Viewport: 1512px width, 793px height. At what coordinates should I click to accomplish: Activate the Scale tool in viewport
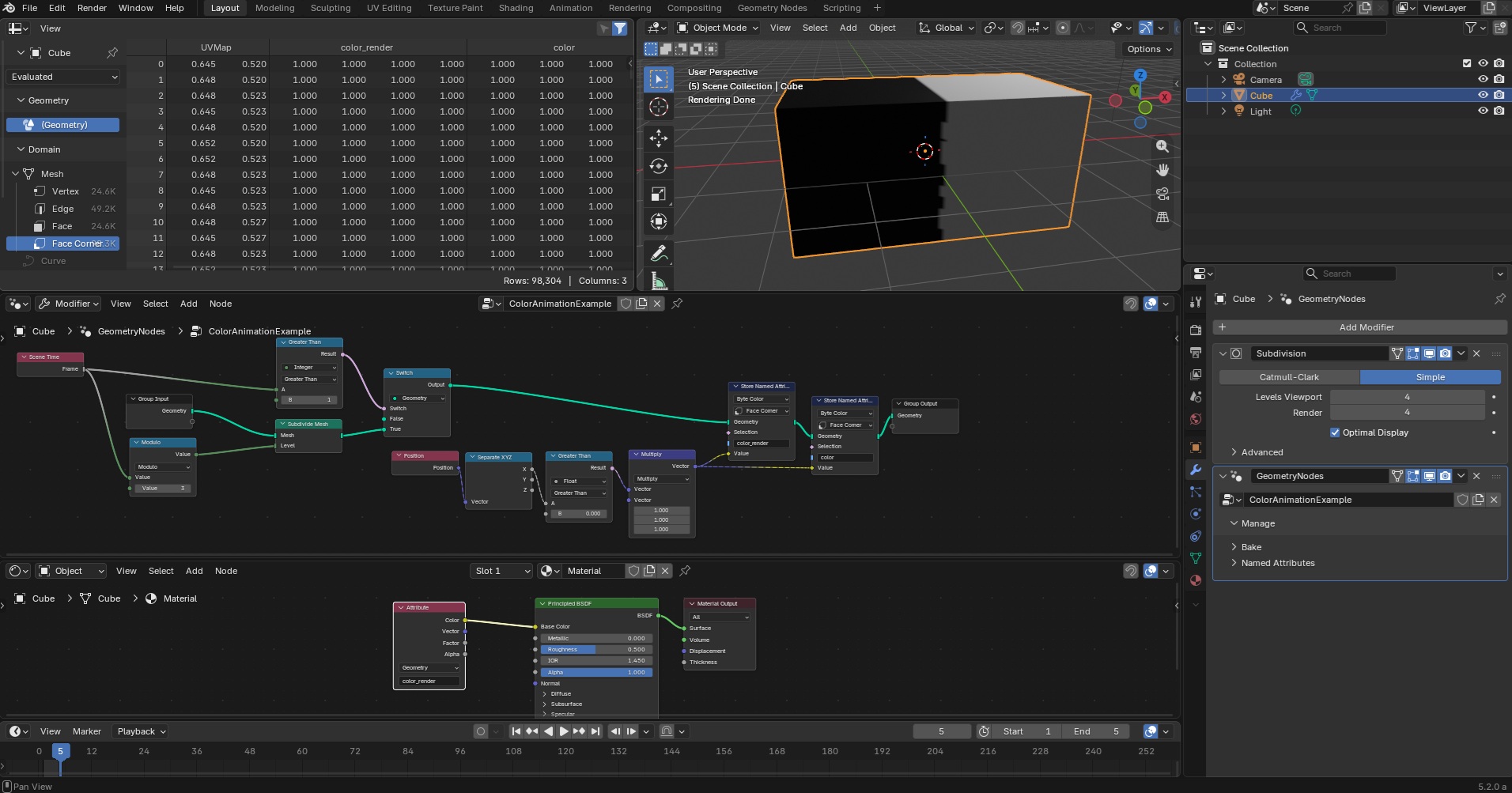(x=659, y=194)
